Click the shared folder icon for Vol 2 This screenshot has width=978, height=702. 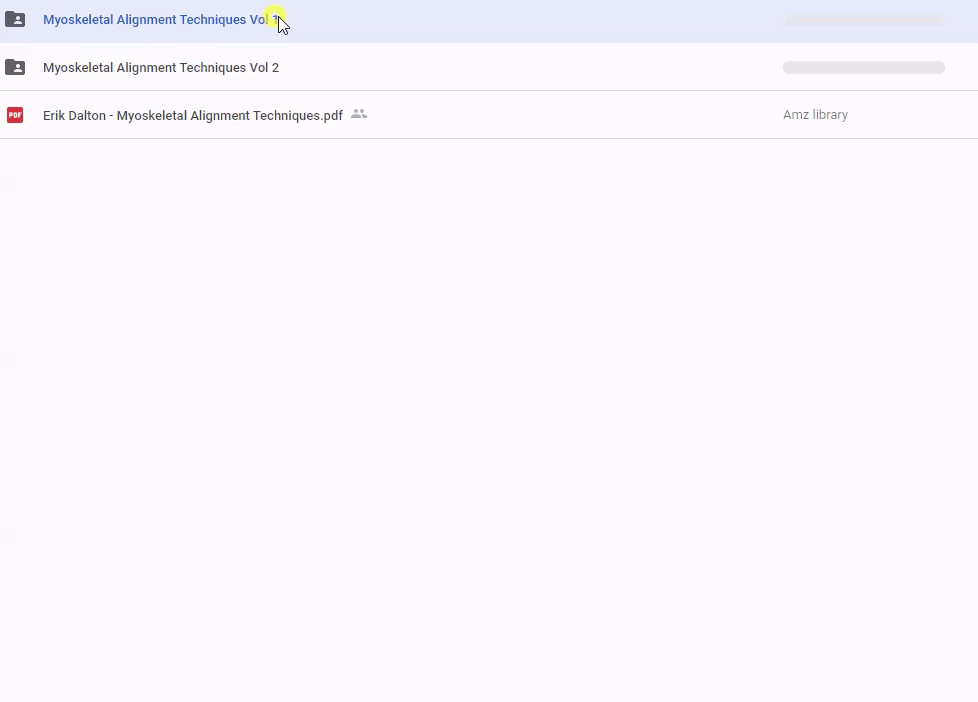15,67
